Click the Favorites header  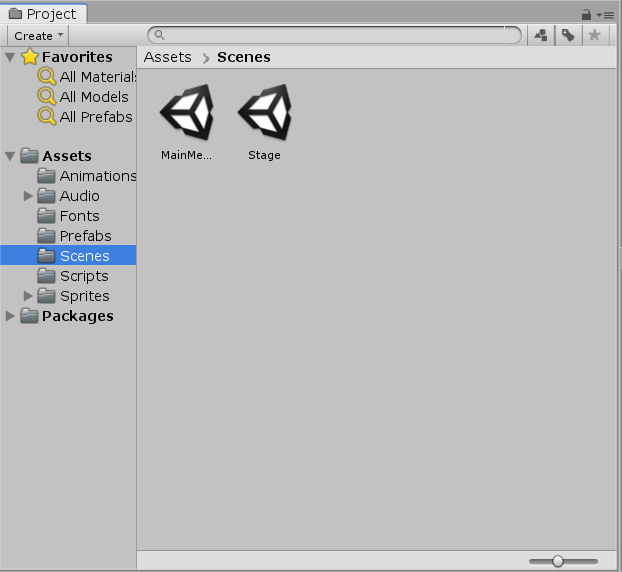[x=68, y=57]
